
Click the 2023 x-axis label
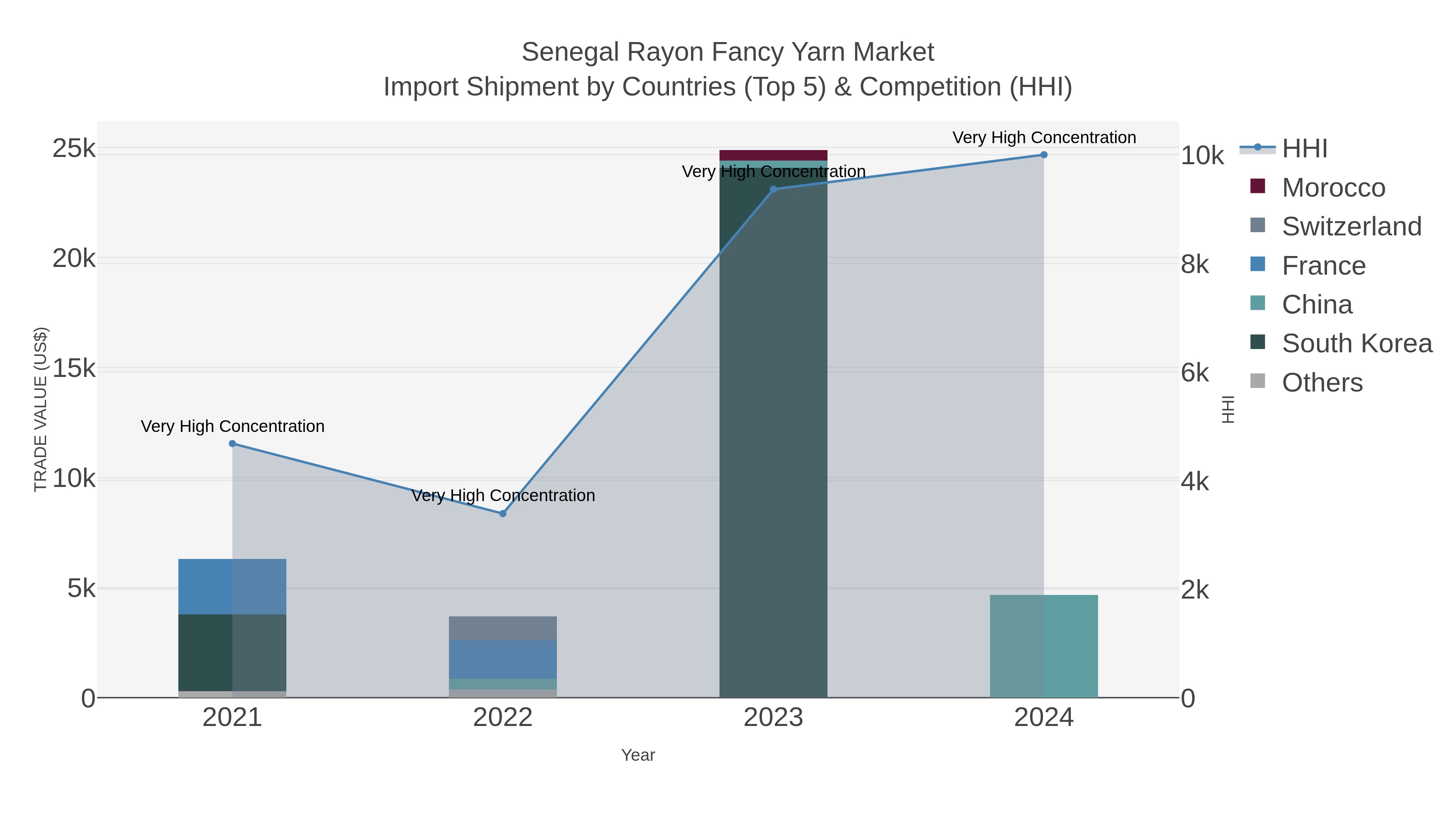[x=773, y=718]
